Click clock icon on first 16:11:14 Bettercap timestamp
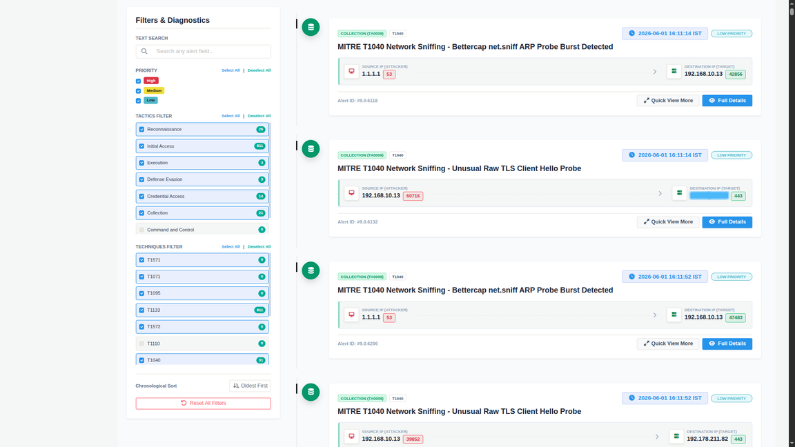This screenshot has width=795, height=448. pyautogui.click(x=632, y=33)
